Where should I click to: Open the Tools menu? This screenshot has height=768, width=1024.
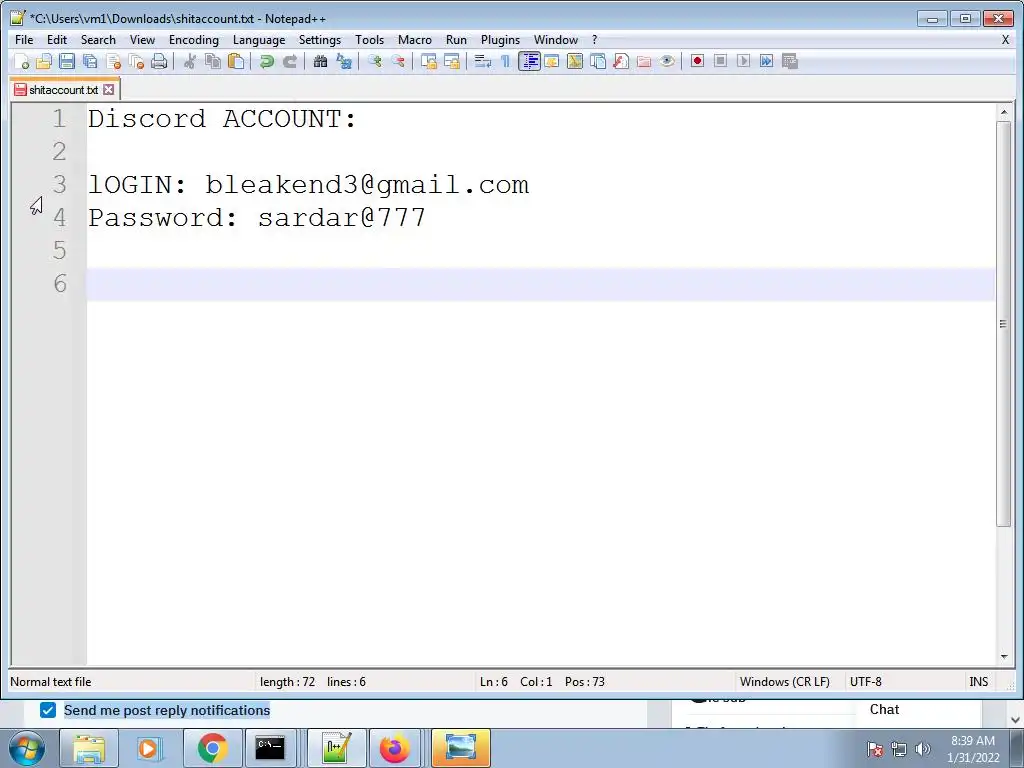[370, 40]
